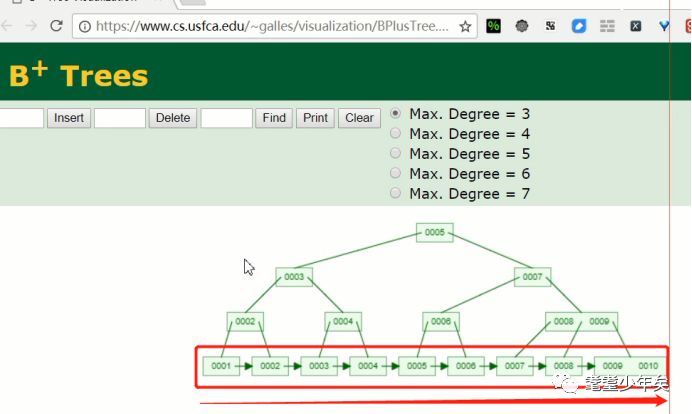Open the blue rounded-square extension icon

pyautogui.click(x=579, y=26)
